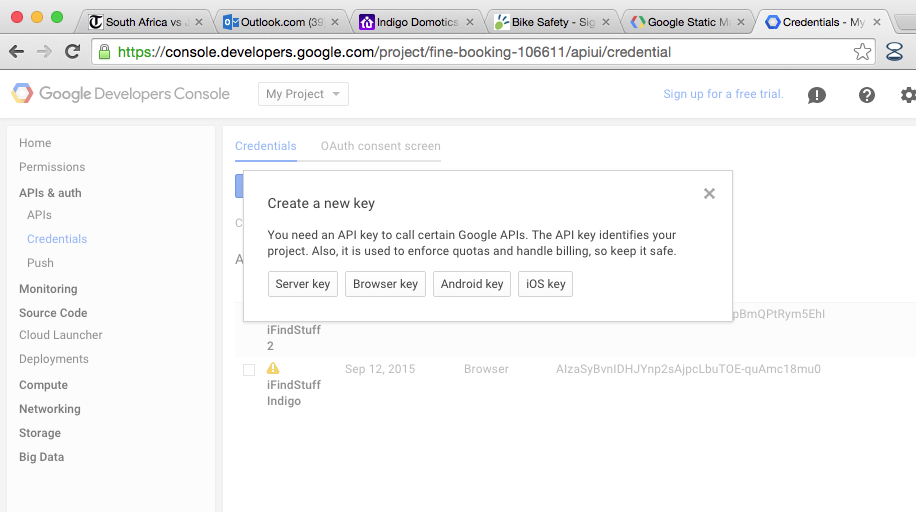
Task: Choose Browser key
Action: [386, 284]
